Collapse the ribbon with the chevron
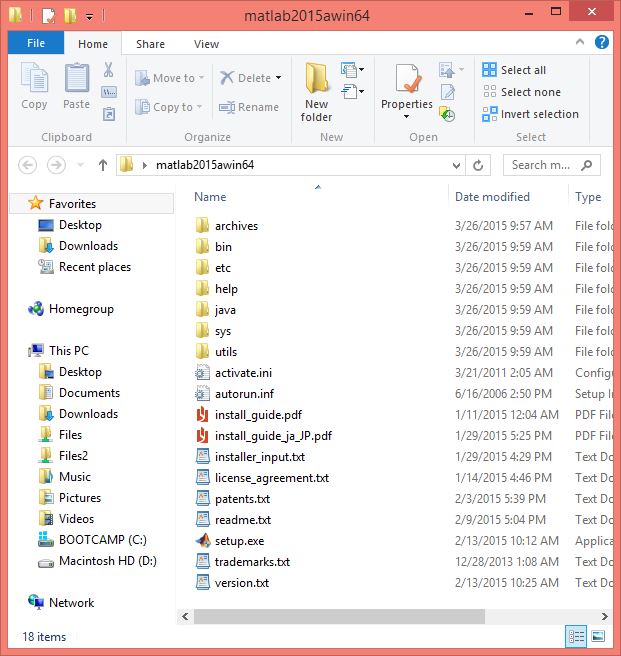The image size is (621, 656). (580, 41)
